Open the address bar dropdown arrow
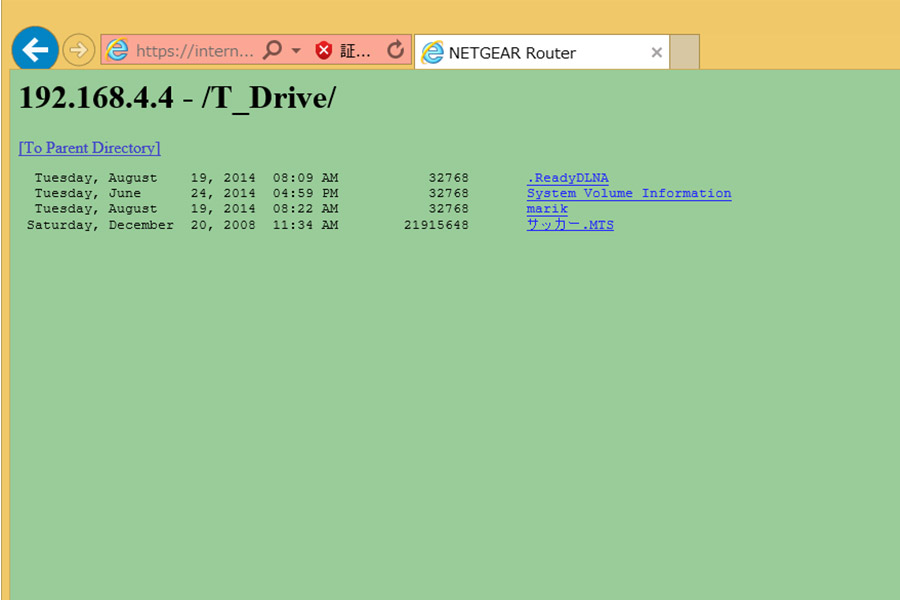The width and height of the screenshot is (900, 600). click(x=296, y=51)
